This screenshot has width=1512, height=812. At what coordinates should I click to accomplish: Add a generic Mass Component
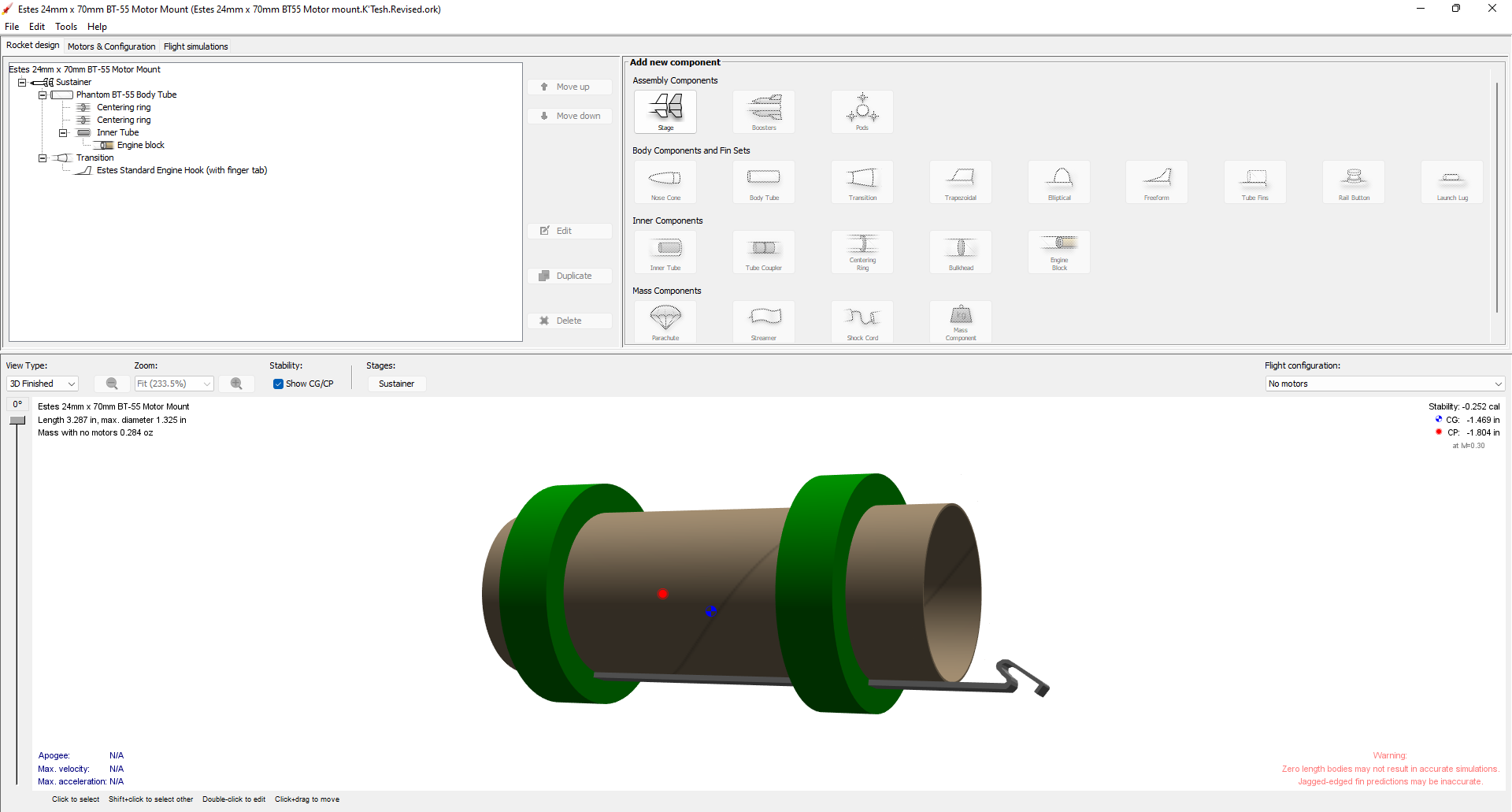point(961,321)
